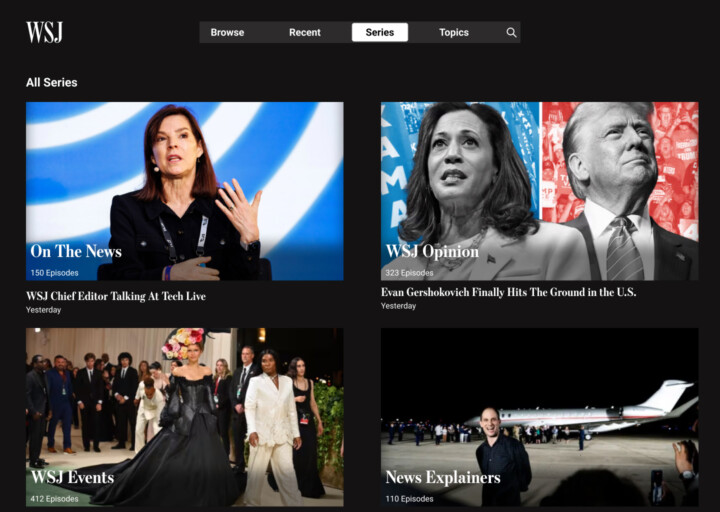
Task: Click the '412 Episodes' label
Action: click(54, 499)
